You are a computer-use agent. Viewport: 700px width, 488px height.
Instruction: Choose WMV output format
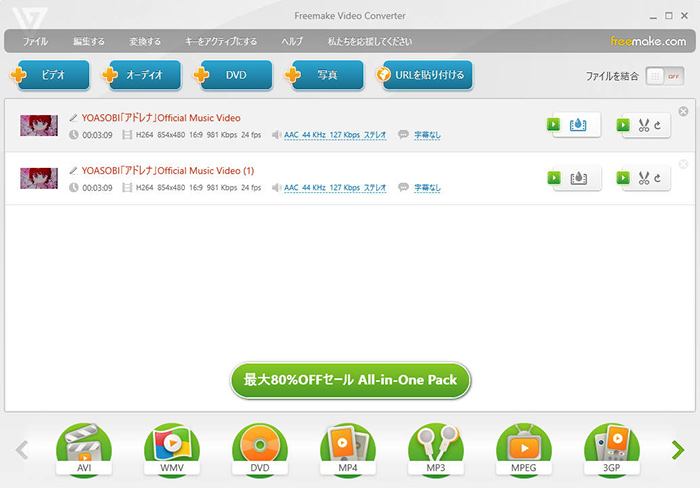click(x=172, y=450)
